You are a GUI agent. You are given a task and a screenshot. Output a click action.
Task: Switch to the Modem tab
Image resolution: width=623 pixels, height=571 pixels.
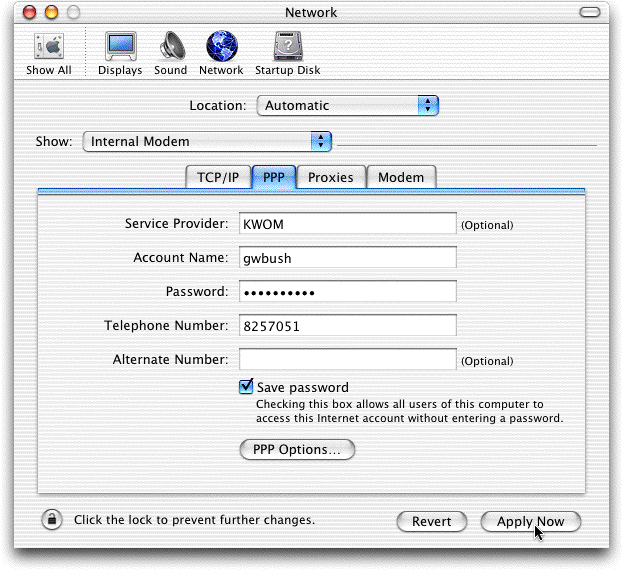401,177
